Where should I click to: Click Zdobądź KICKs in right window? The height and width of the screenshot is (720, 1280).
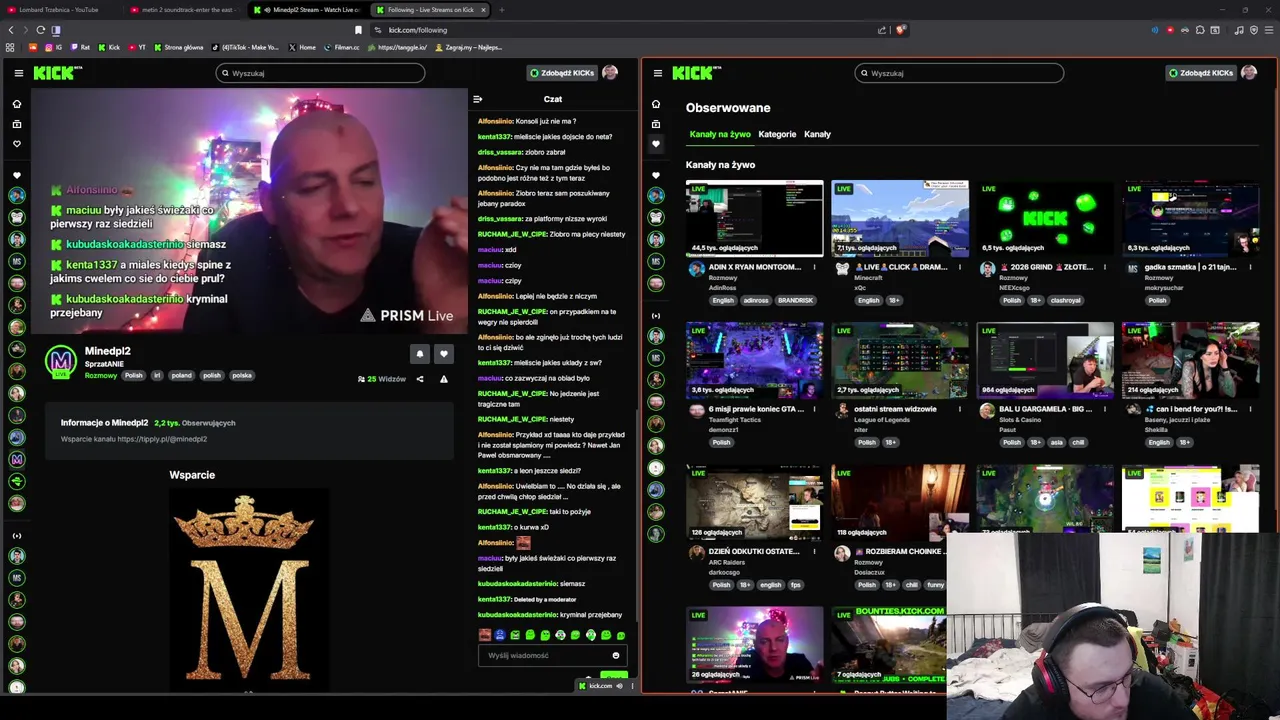(x=1202, y=73)
